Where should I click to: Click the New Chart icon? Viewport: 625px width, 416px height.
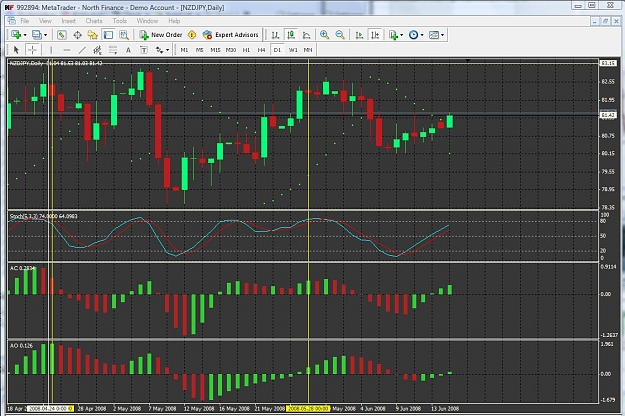pyautogui.click(x=16, y=35)
